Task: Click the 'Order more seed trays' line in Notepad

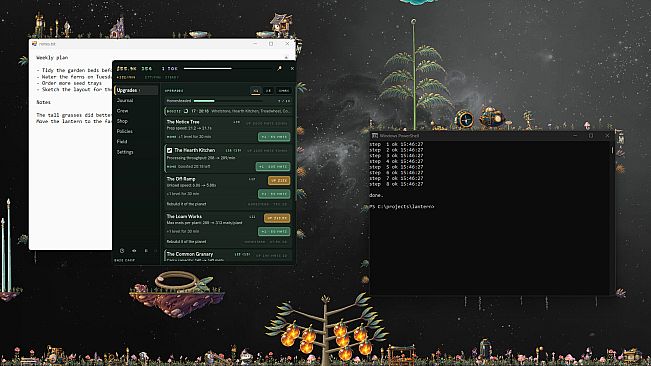Action: (x=69, y=83)
